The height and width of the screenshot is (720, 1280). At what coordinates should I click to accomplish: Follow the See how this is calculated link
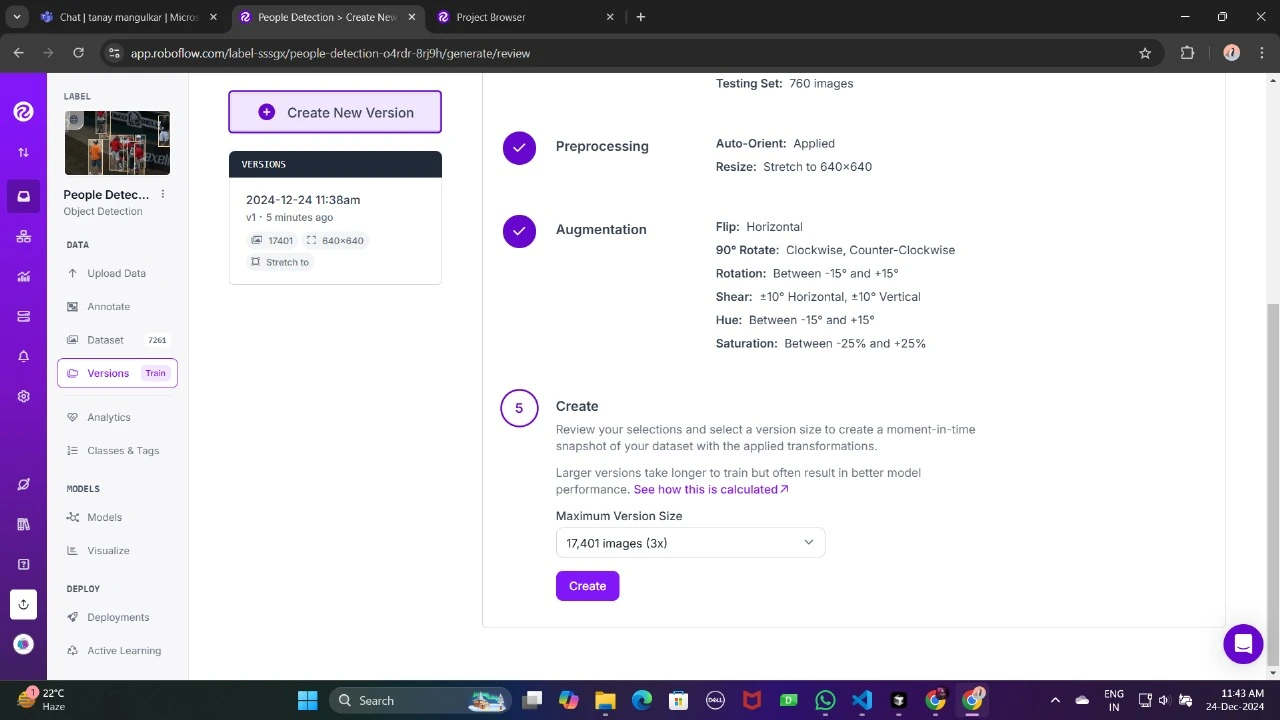(711, 489)
